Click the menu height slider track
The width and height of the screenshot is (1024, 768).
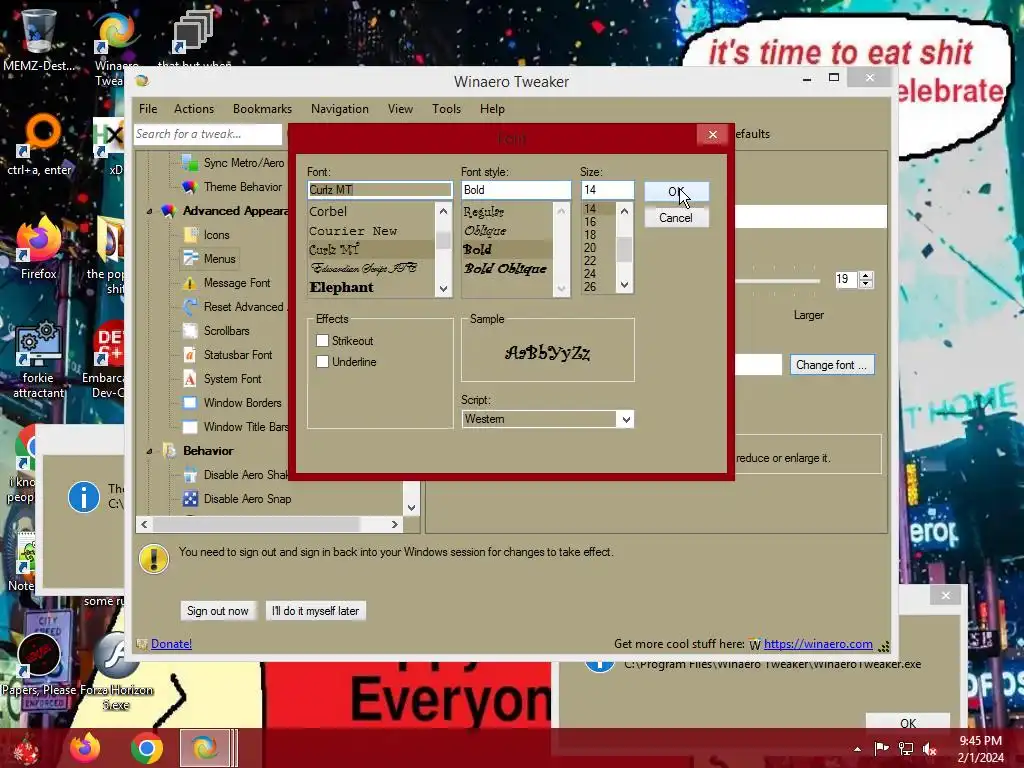777,281
